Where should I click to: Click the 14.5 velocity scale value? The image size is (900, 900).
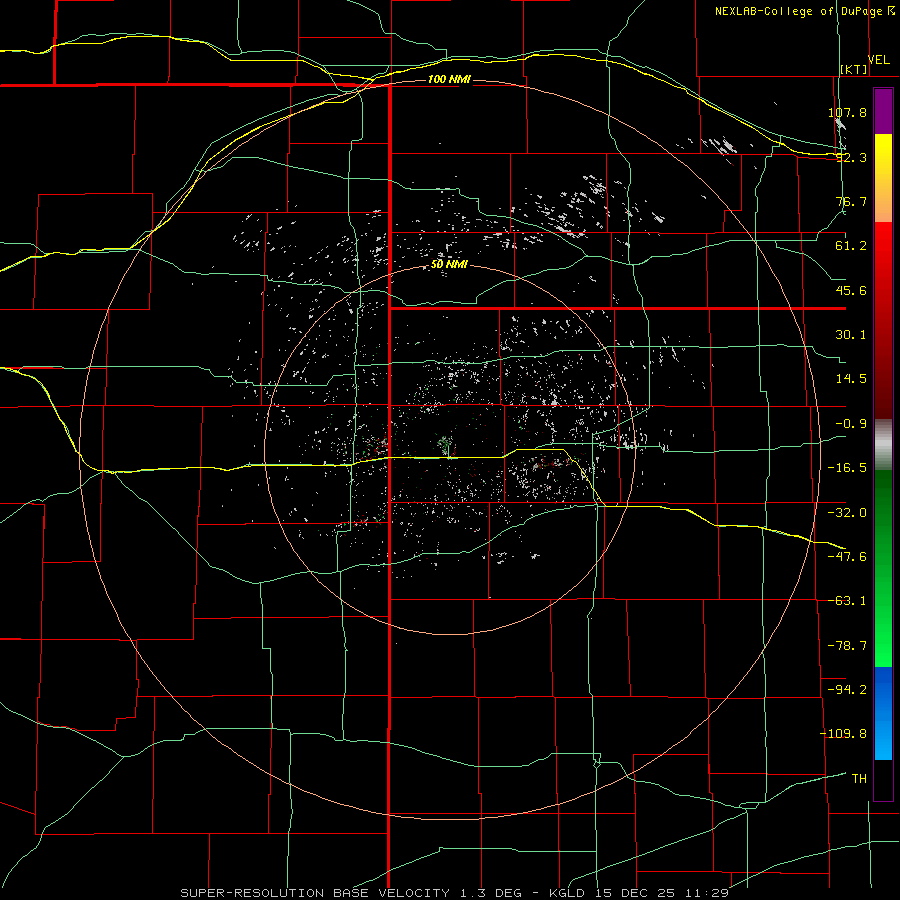tap(851, 379)
